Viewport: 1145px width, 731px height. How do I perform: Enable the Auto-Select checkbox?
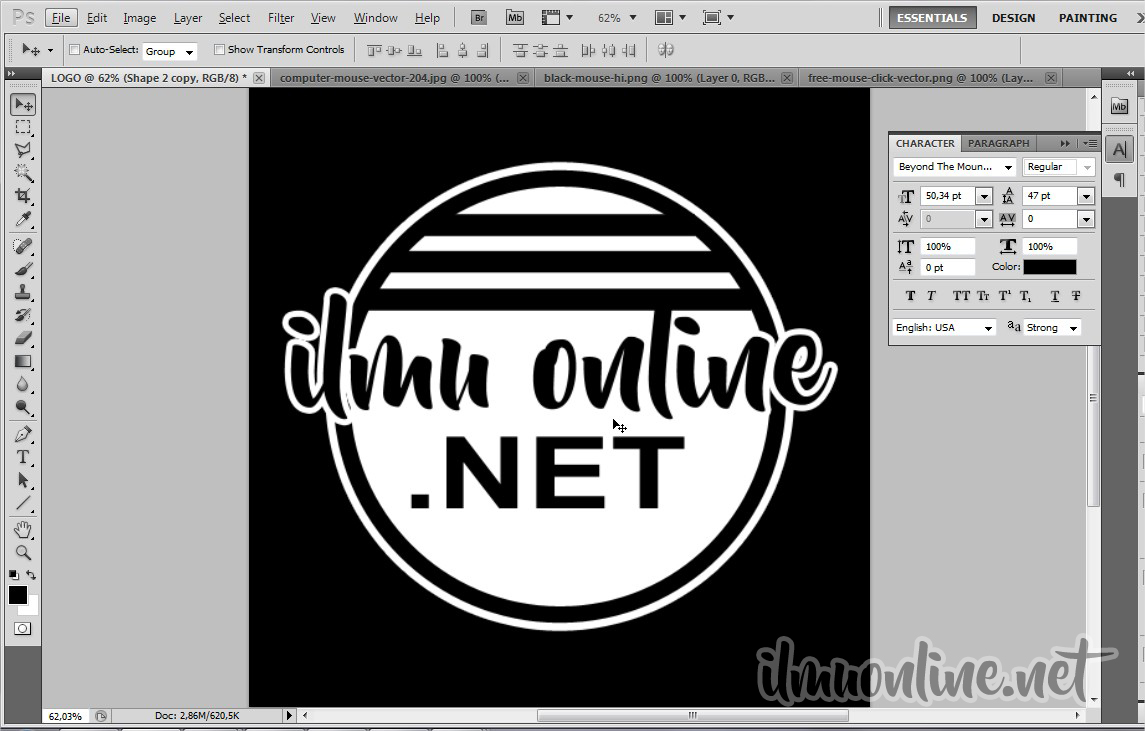74,50
